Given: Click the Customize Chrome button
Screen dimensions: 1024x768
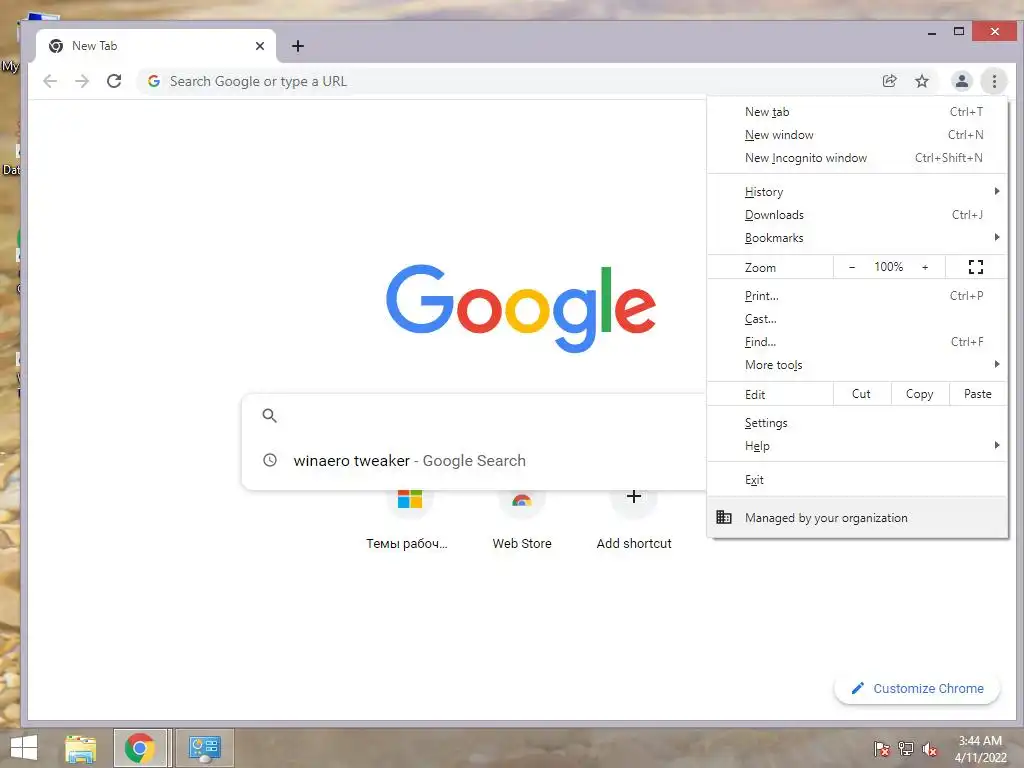Looking at the screenshot, I should (917, 688).
